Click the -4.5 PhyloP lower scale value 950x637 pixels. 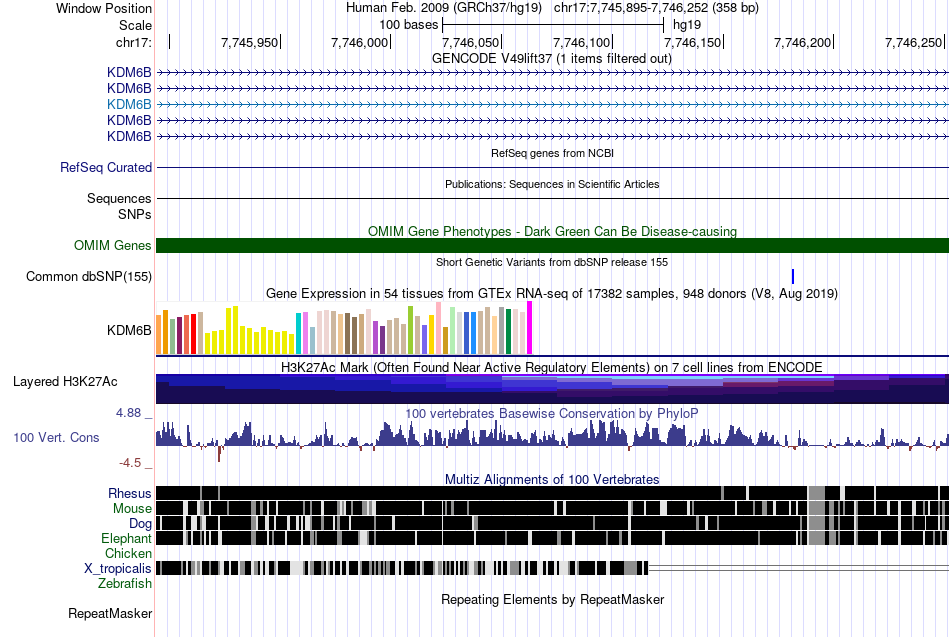click(130, 463)
